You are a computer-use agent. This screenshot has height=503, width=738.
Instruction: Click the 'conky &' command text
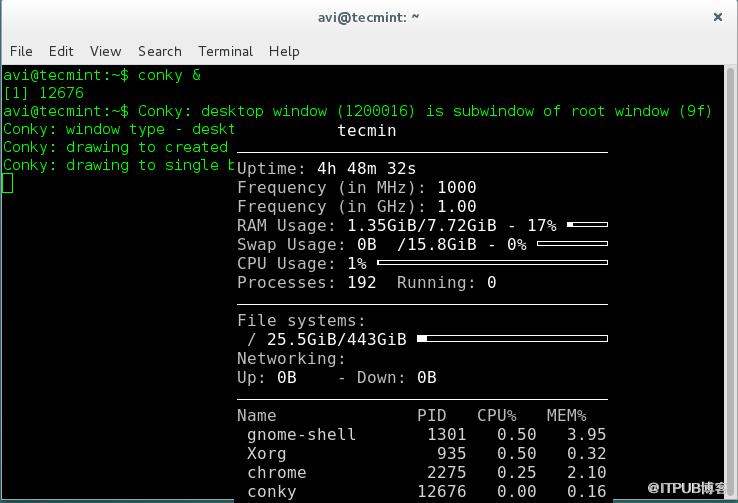pyautogui.click(x=169, y=75)
